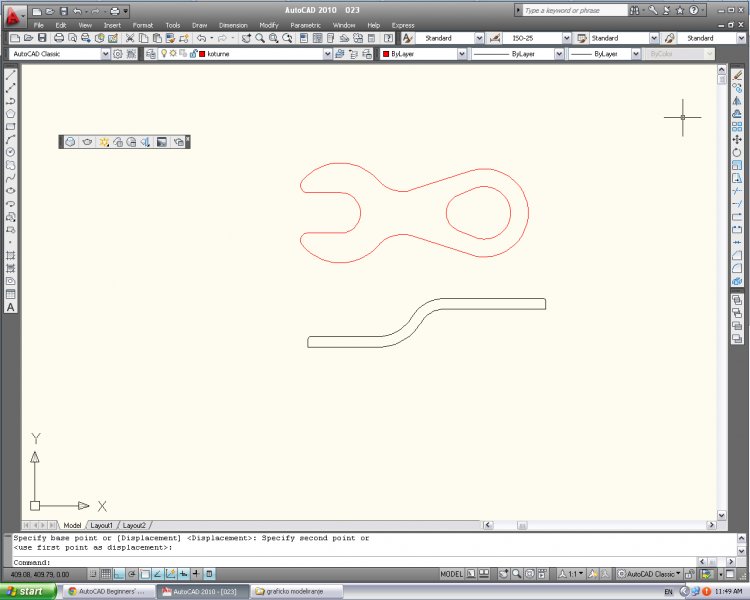
Task: Activate the Hatch tool
Action: [11, 255]
